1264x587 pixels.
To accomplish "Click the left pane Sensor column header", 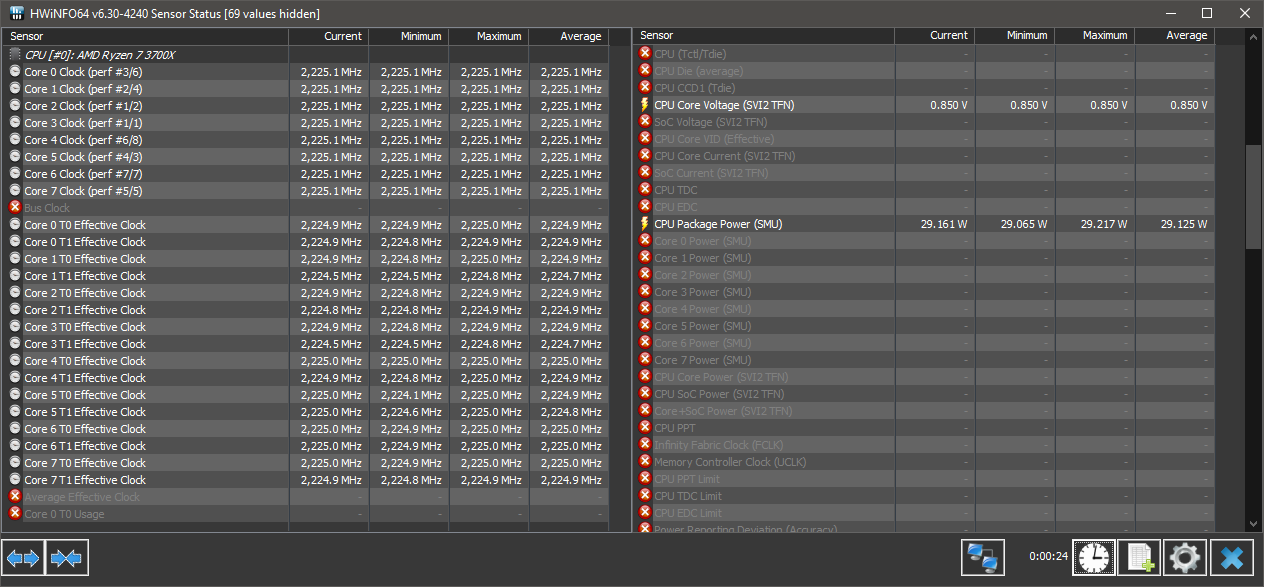I will pos(145,36).
